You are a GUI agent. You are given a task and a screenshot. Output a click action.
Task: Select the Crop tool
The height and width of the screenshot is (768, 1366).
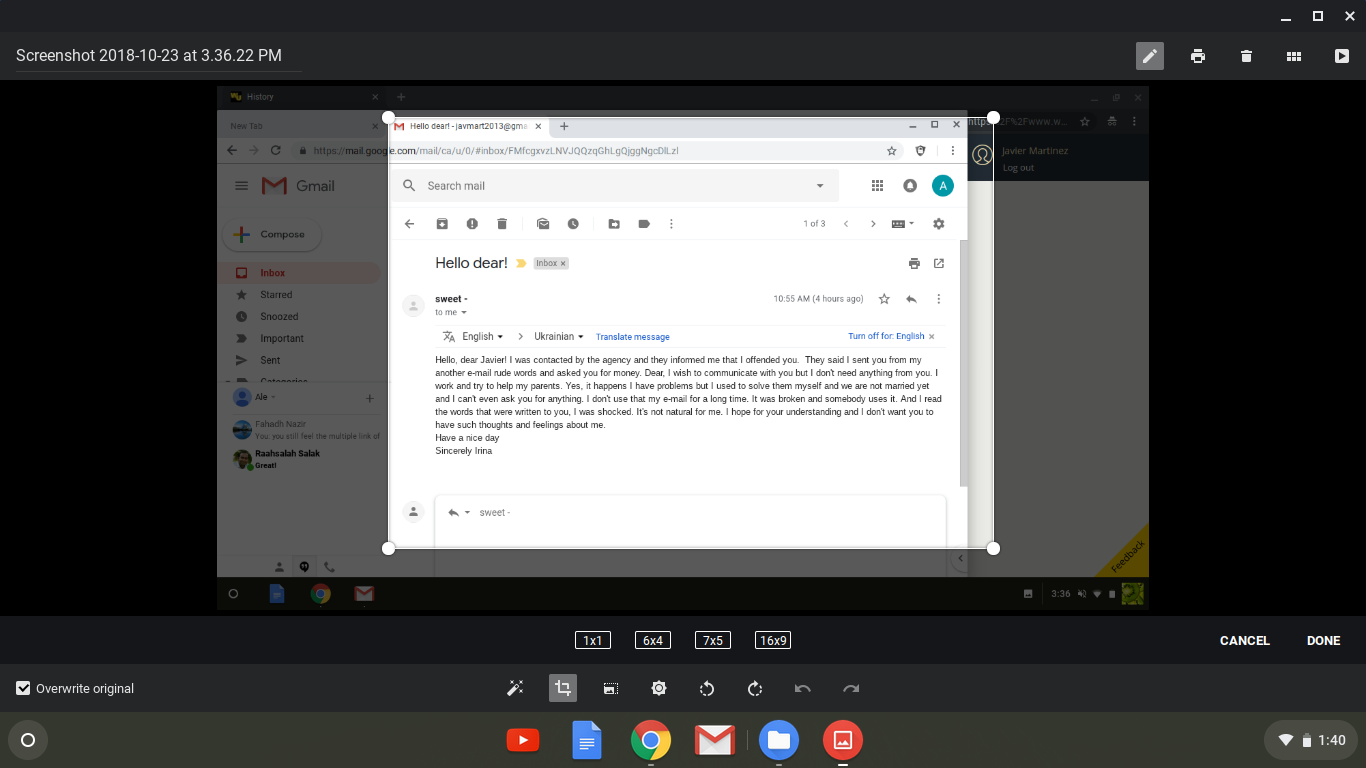click(x=563, y=688)
